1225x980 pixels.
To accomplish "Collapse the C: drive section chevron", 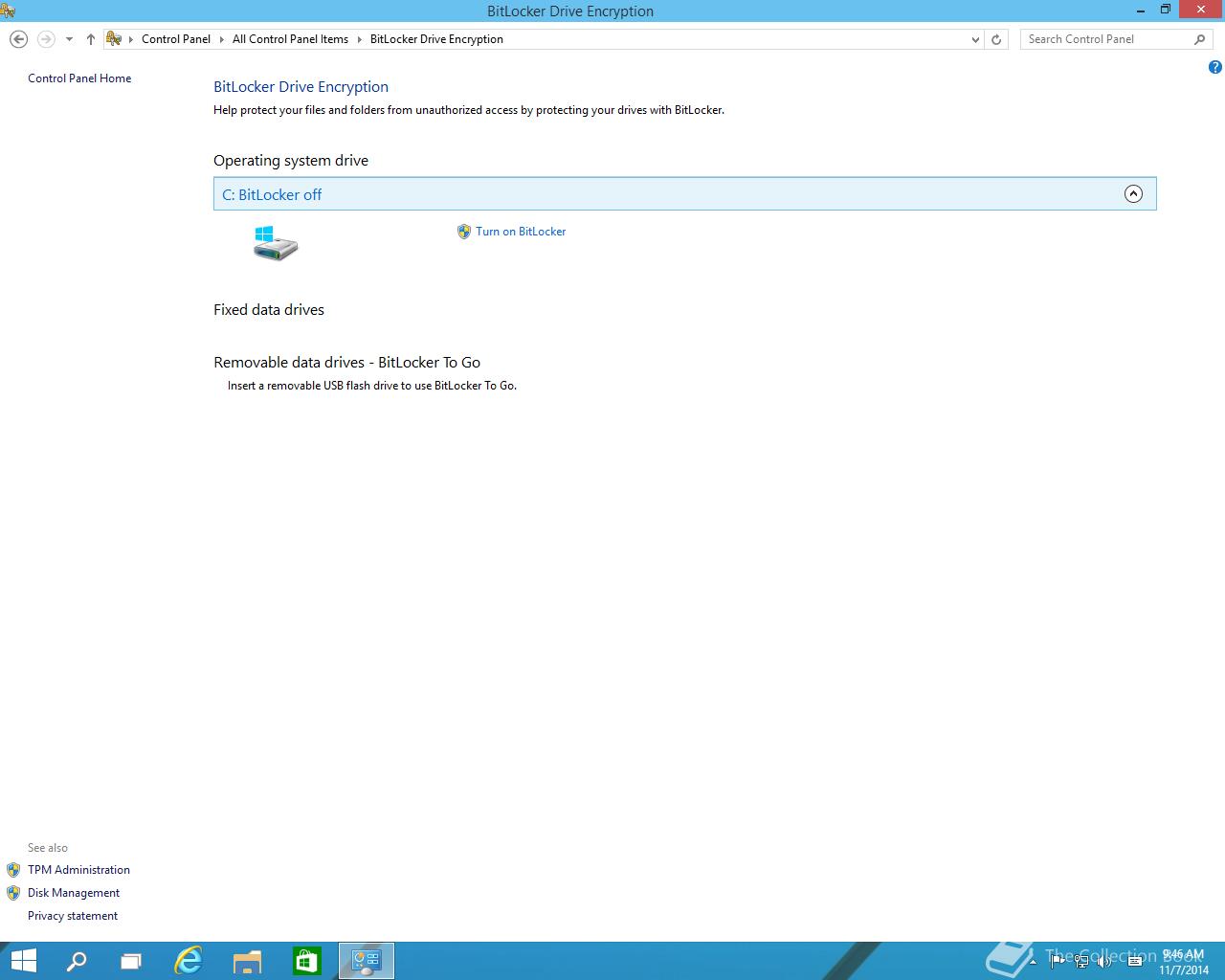I will pos(1133,194).
